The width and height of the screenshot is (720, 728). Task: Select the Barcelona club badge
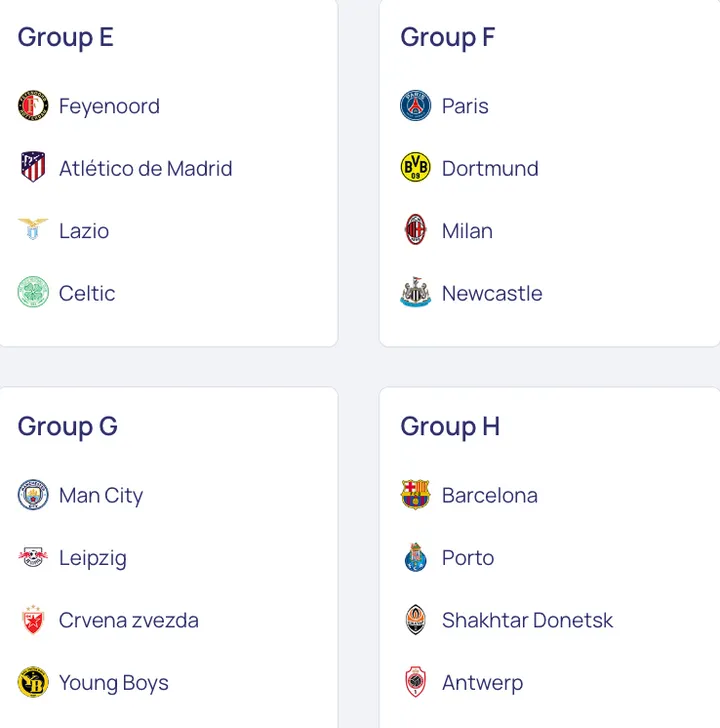click(x=415, y=495)
